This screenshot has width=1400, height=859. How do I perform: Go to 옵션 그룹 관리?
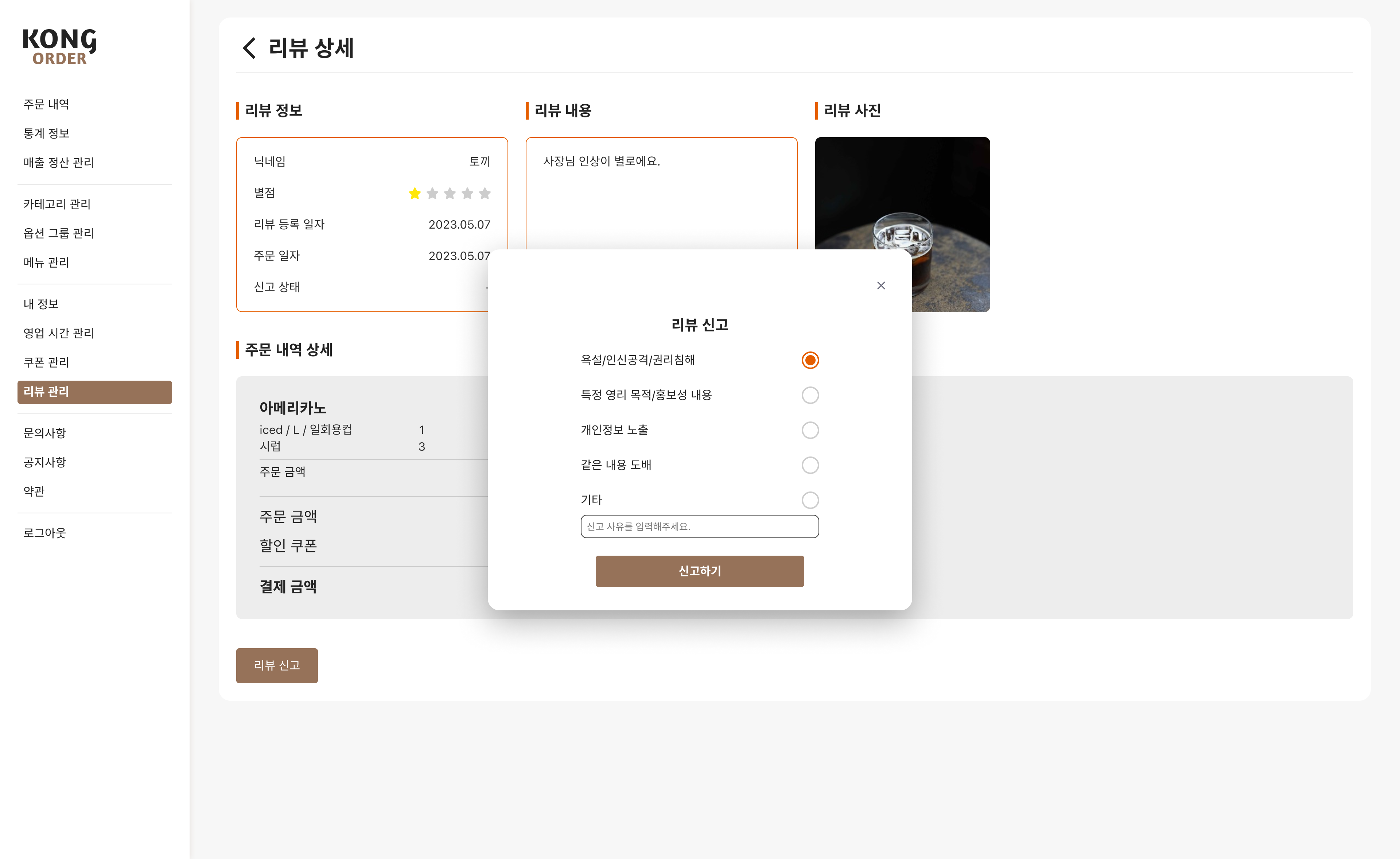pos(59,233)
